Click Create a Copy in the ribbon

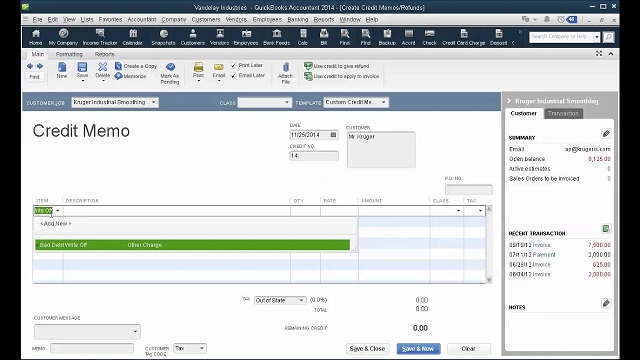(x=136, y=66)
